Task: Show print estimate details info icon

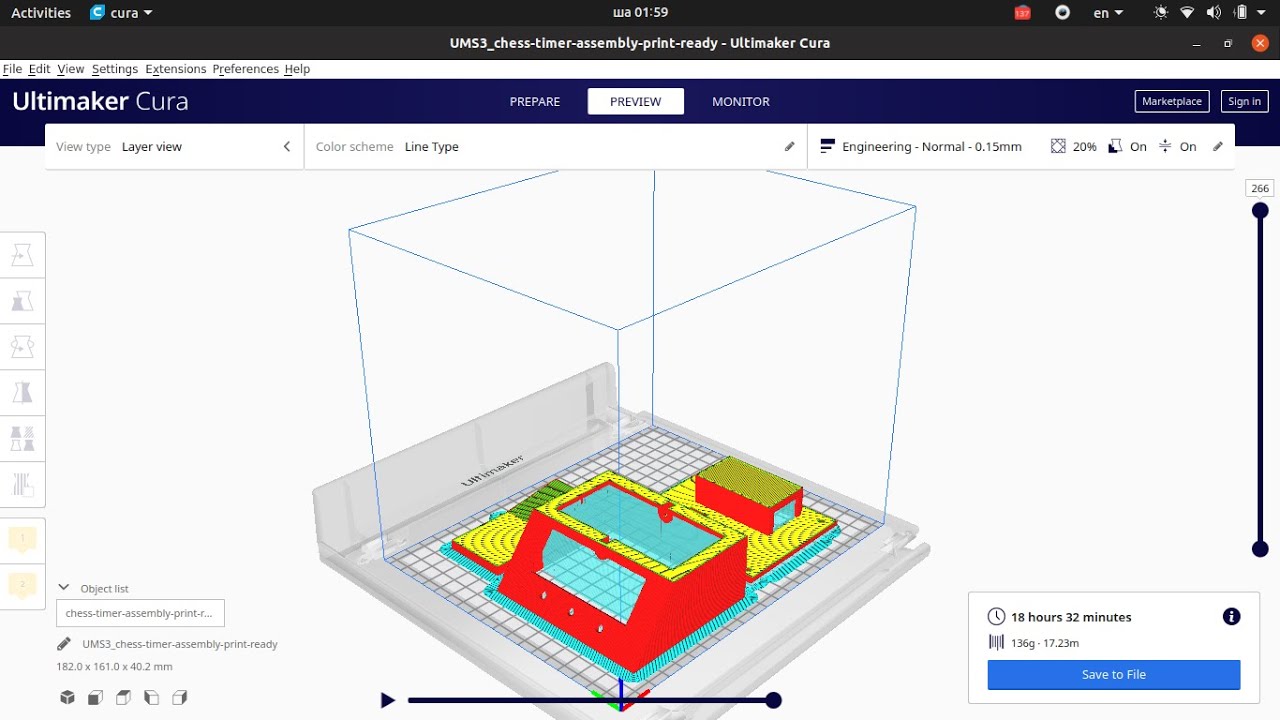Action: click(x=1231, y=617)
